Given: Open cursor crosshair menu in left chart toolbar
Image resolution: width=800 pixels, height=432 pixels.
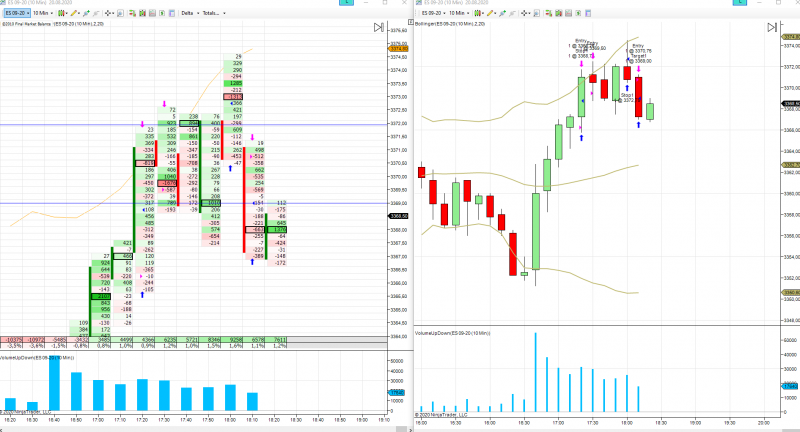Looking at the screenshot, I should (x=109, y=13).
